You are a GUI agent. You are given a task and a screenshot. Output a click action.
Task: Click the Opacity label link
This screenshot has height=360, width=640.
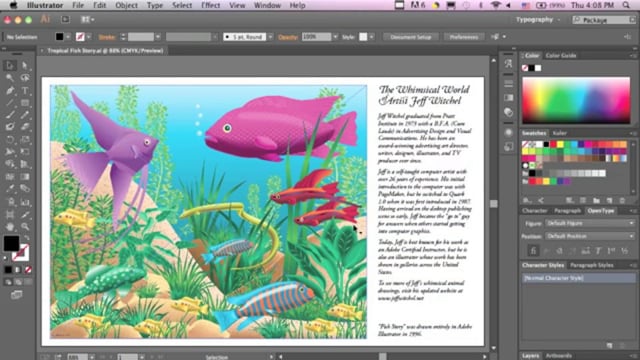coord(288,37)
